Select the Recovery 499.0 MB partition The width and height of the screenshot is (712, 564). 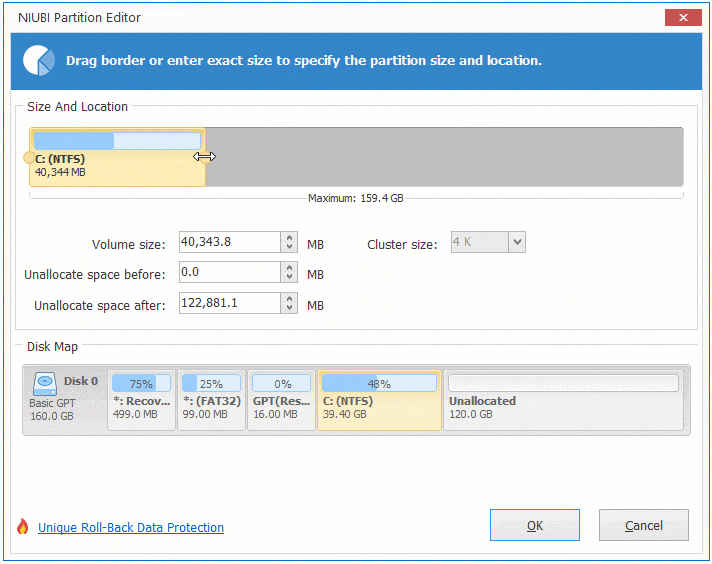point(141,400)
